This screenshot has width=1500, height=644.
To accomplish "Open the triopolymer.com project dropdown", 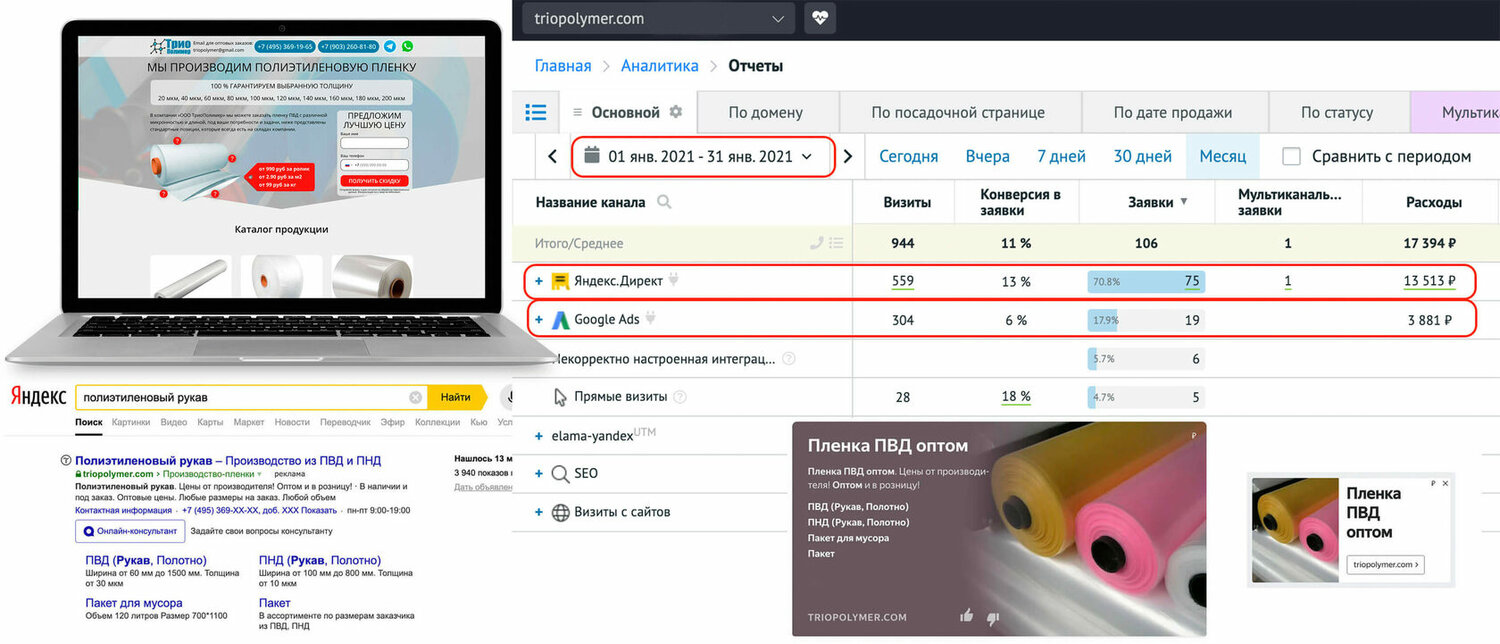I will (x=660, y=18).
